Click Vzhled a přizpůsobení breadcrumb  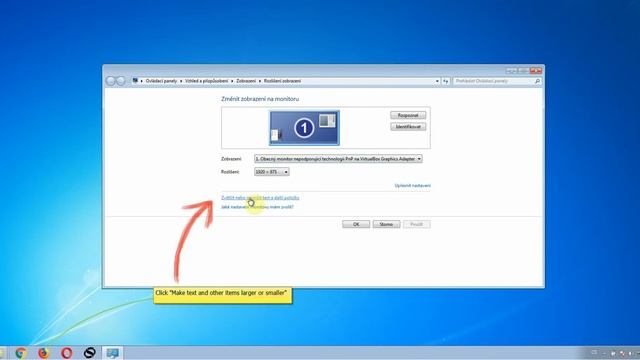[207, 81]
